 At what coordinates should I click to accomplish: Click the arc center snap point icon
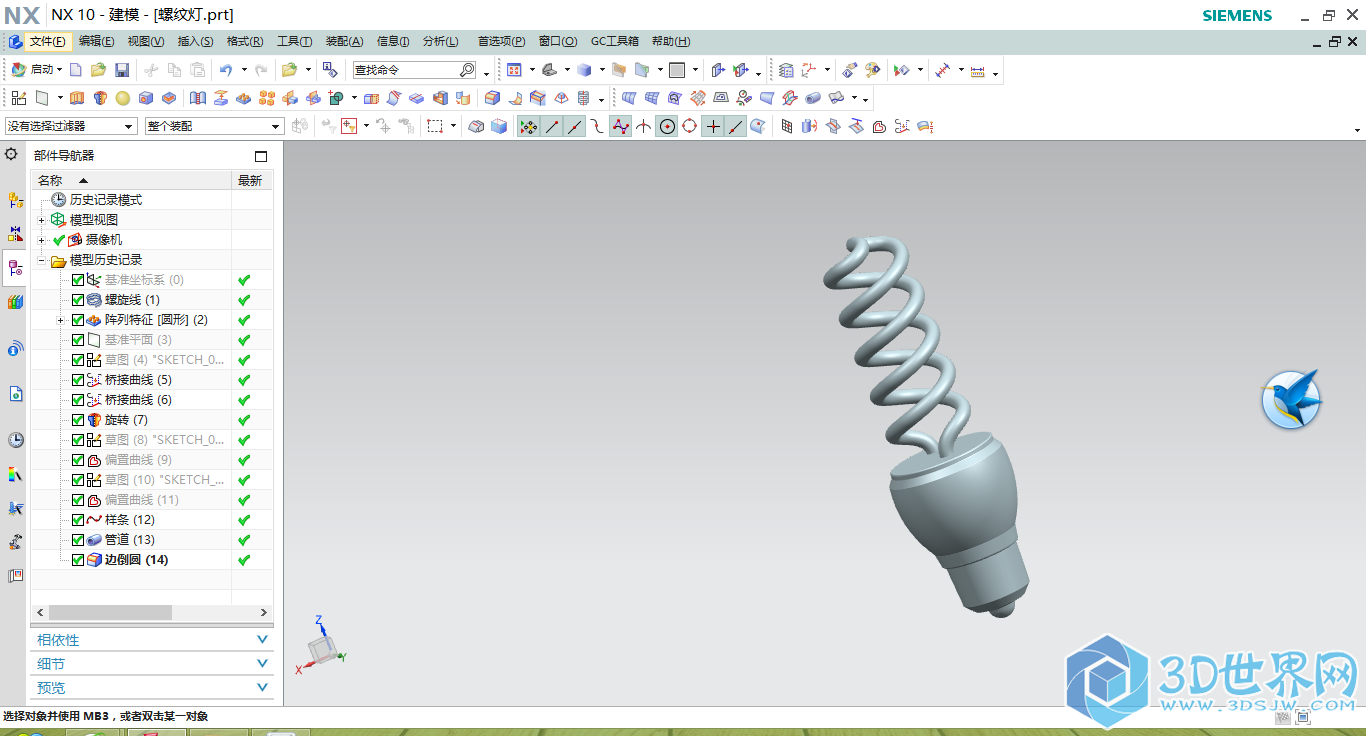pyautogui.click(x=667, y=126)
